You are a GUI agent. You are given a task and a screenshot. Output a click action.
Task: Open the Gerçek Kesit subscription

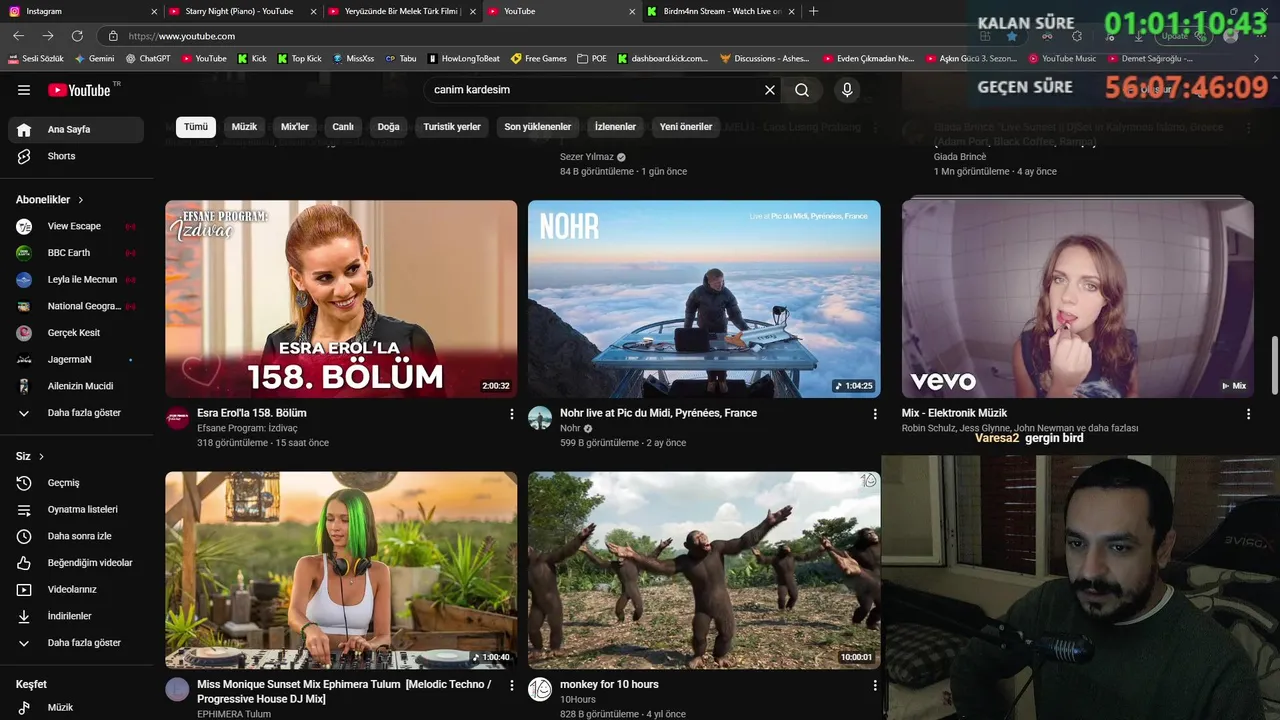coord(77,333)
